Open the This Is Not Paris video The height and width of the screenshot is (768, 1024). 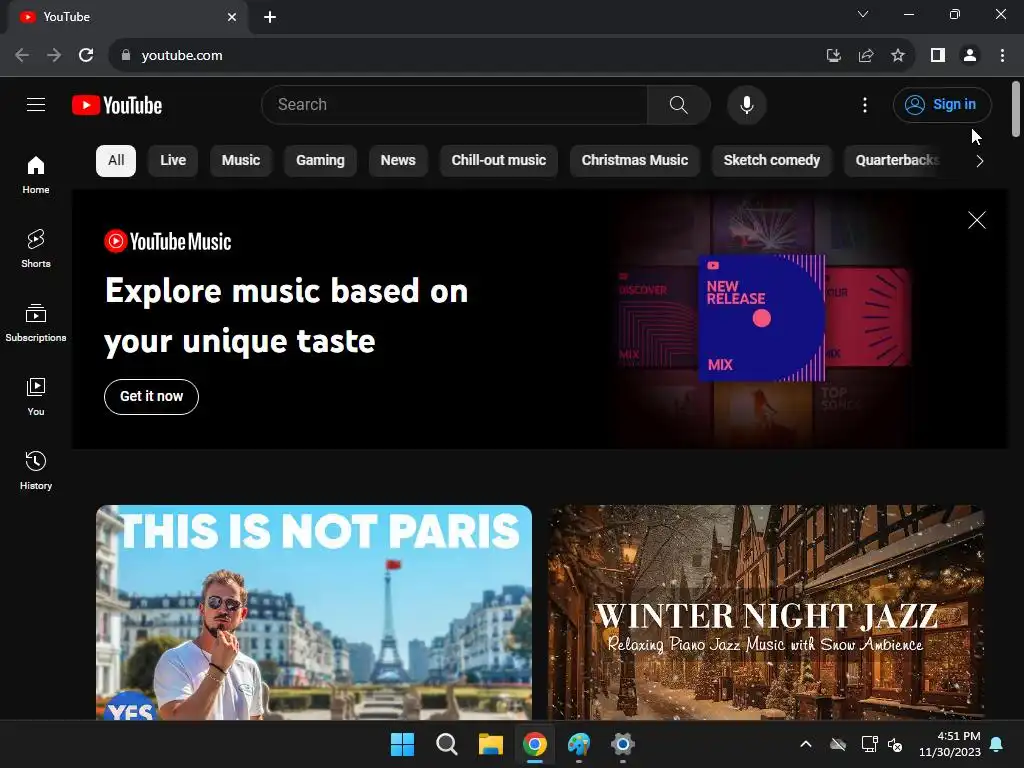pos(314,613)
